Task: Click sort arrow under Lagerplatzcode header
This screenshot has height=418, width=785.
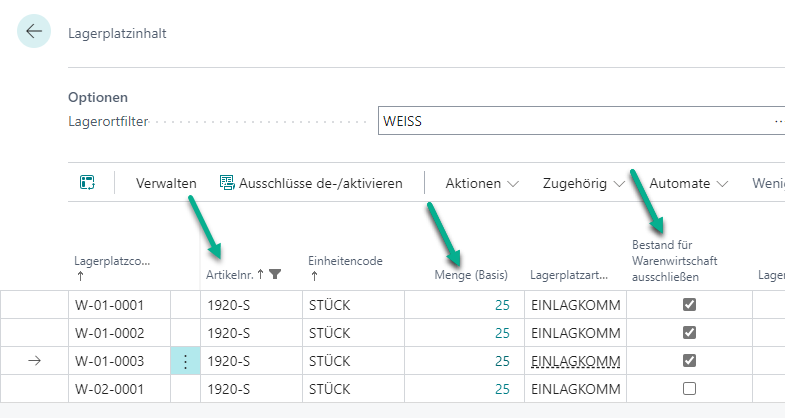Action: [x=79, y=275]
